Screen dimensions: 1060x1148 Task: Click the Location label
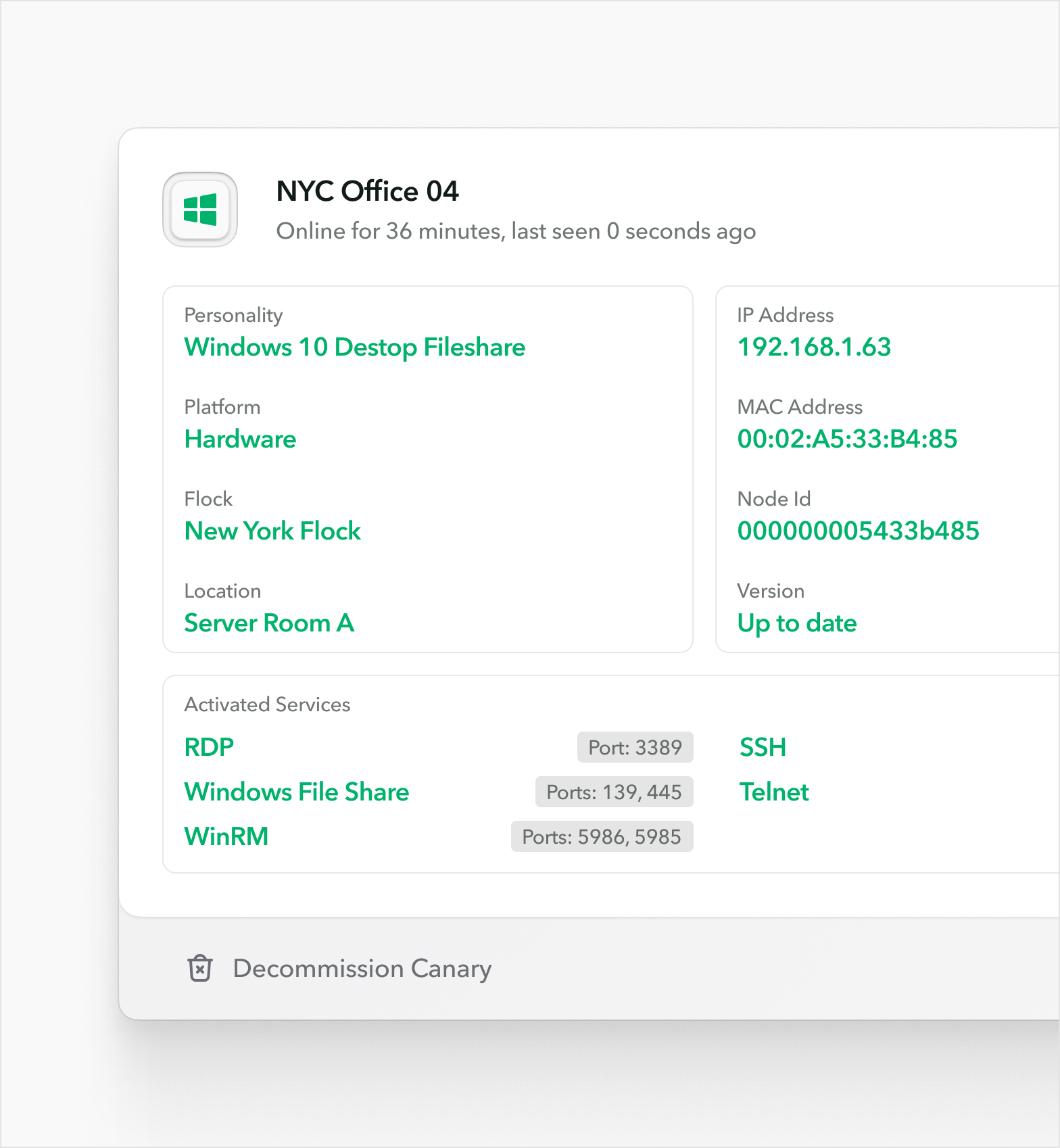[x=223, y=591]
